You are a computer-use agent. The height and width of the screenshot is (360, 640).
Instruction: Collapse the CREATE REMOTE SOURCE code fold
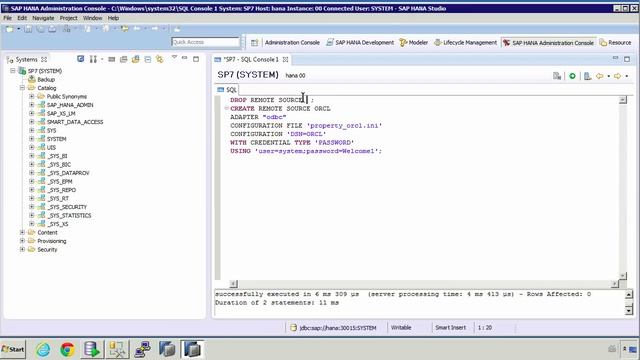[x=227, y=108]
